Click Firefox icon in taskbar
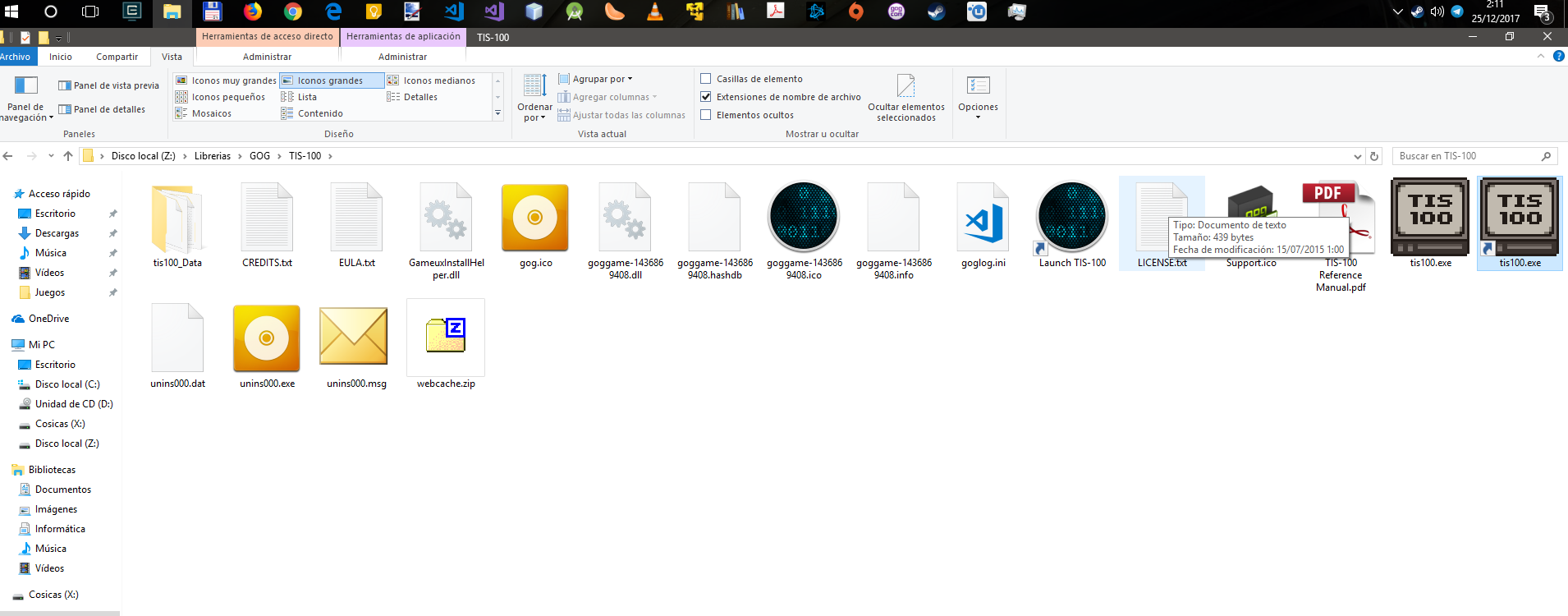 click(x=252, y=11)
